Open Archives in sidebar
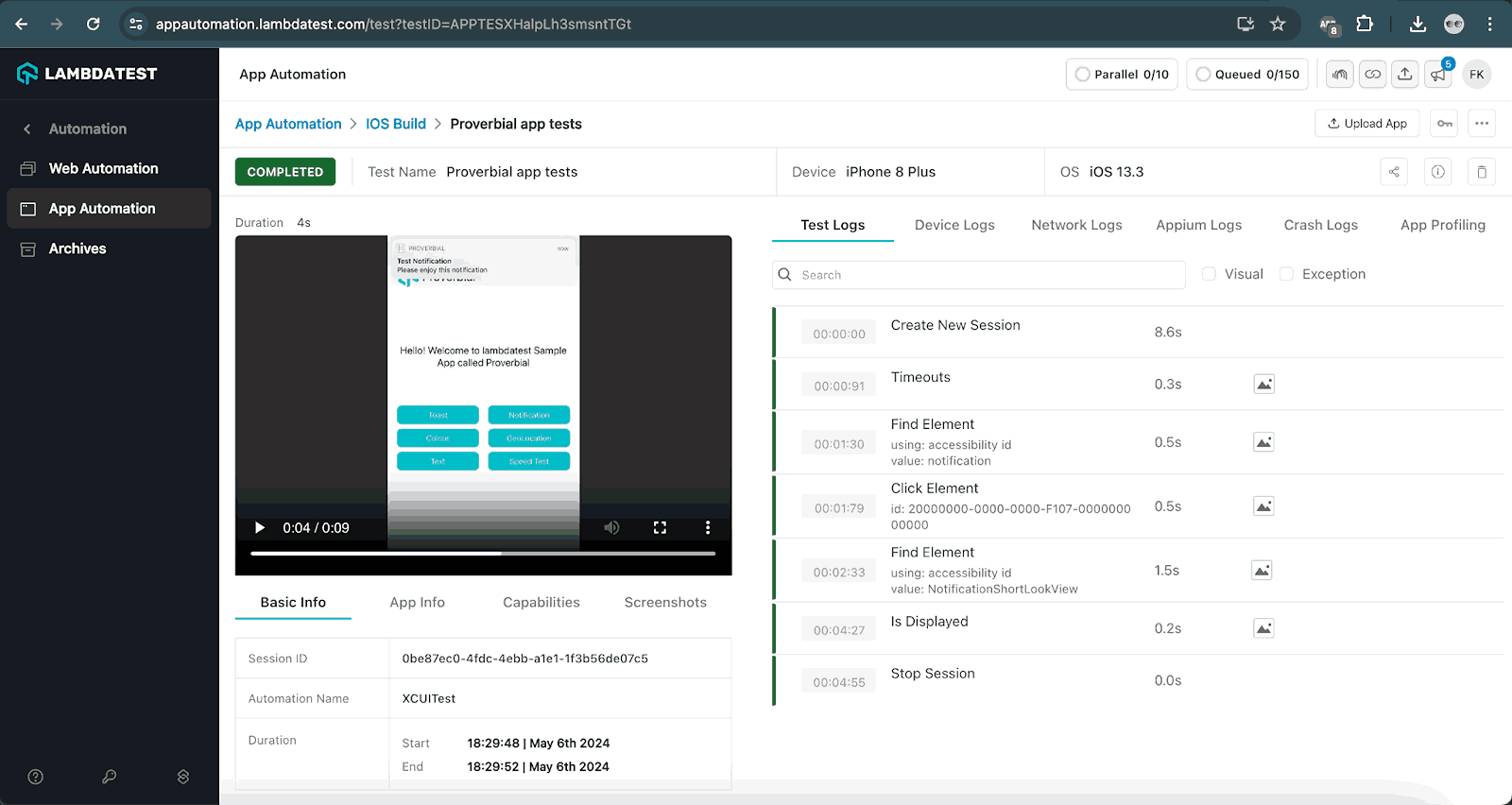Viewport: 1512px width, 805px height. (77, 248)
